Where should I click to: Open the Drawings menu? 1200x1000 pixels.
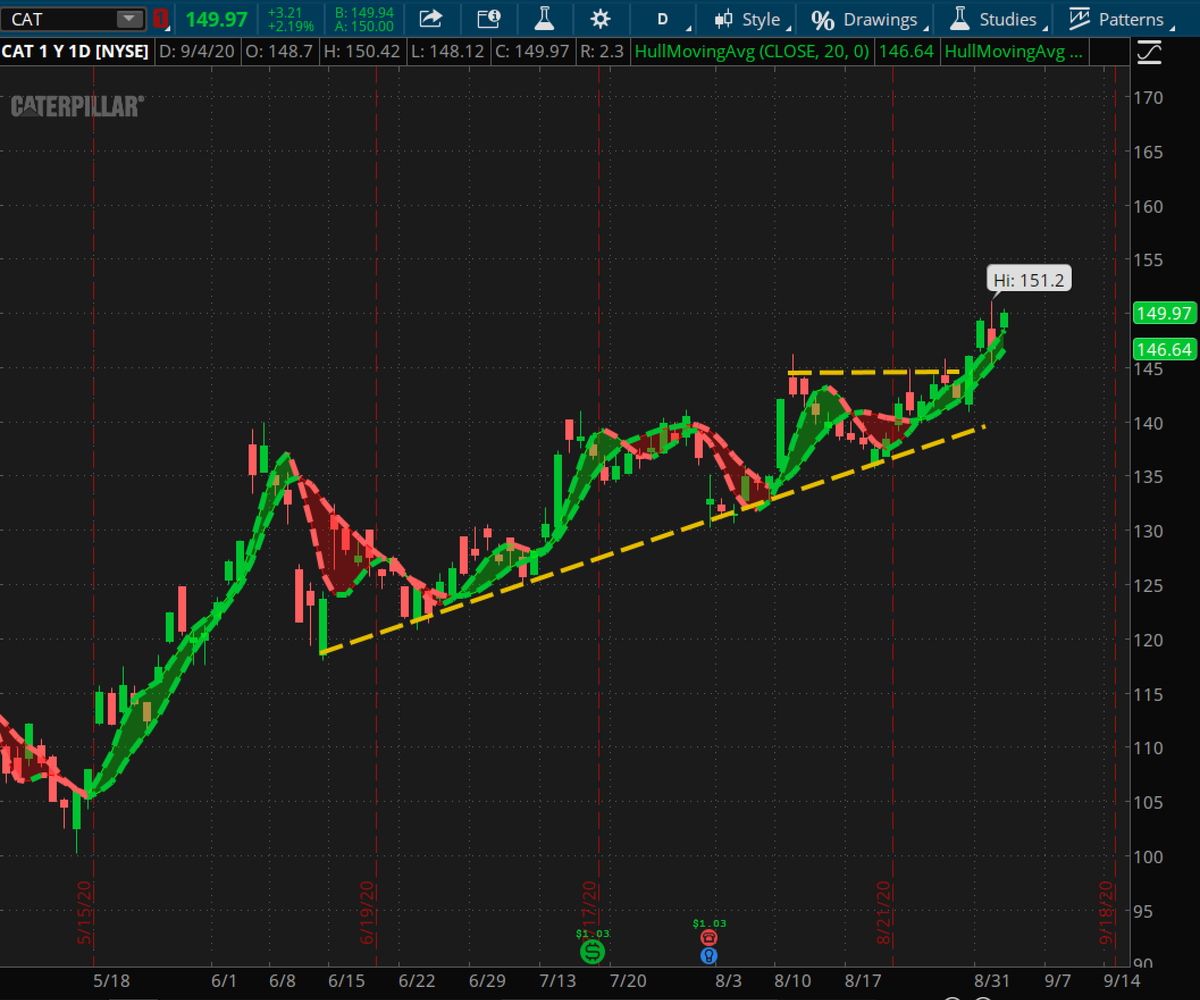(x=868, y=19)
